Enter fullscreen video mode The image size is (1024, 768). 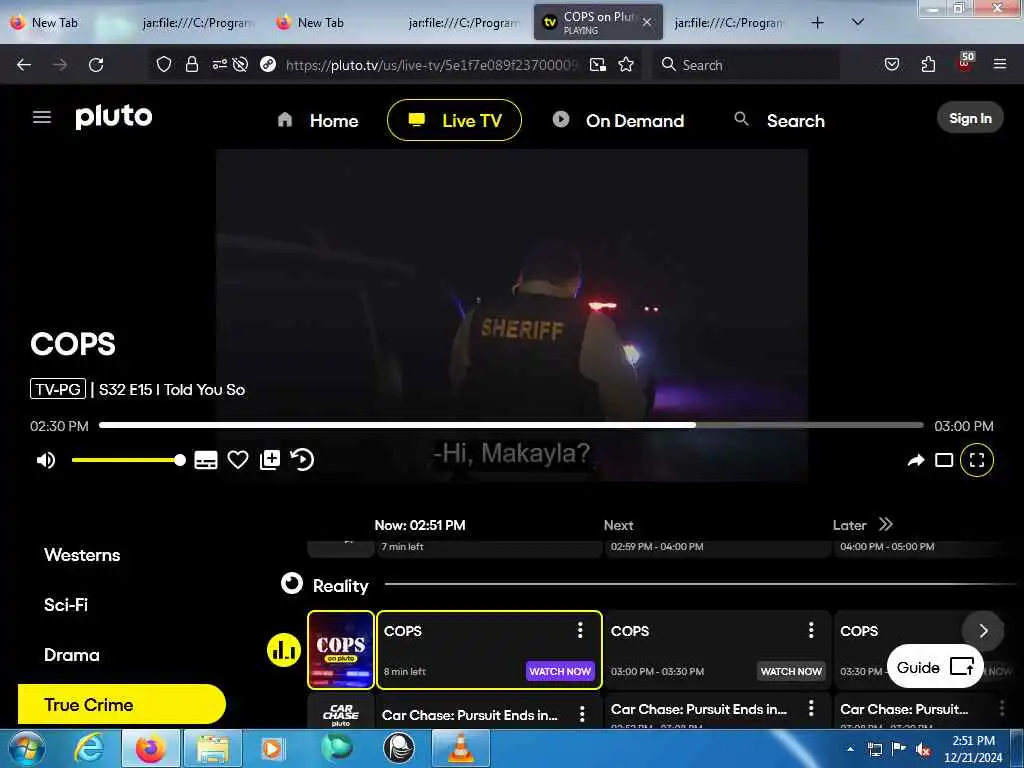coord(977,460)
